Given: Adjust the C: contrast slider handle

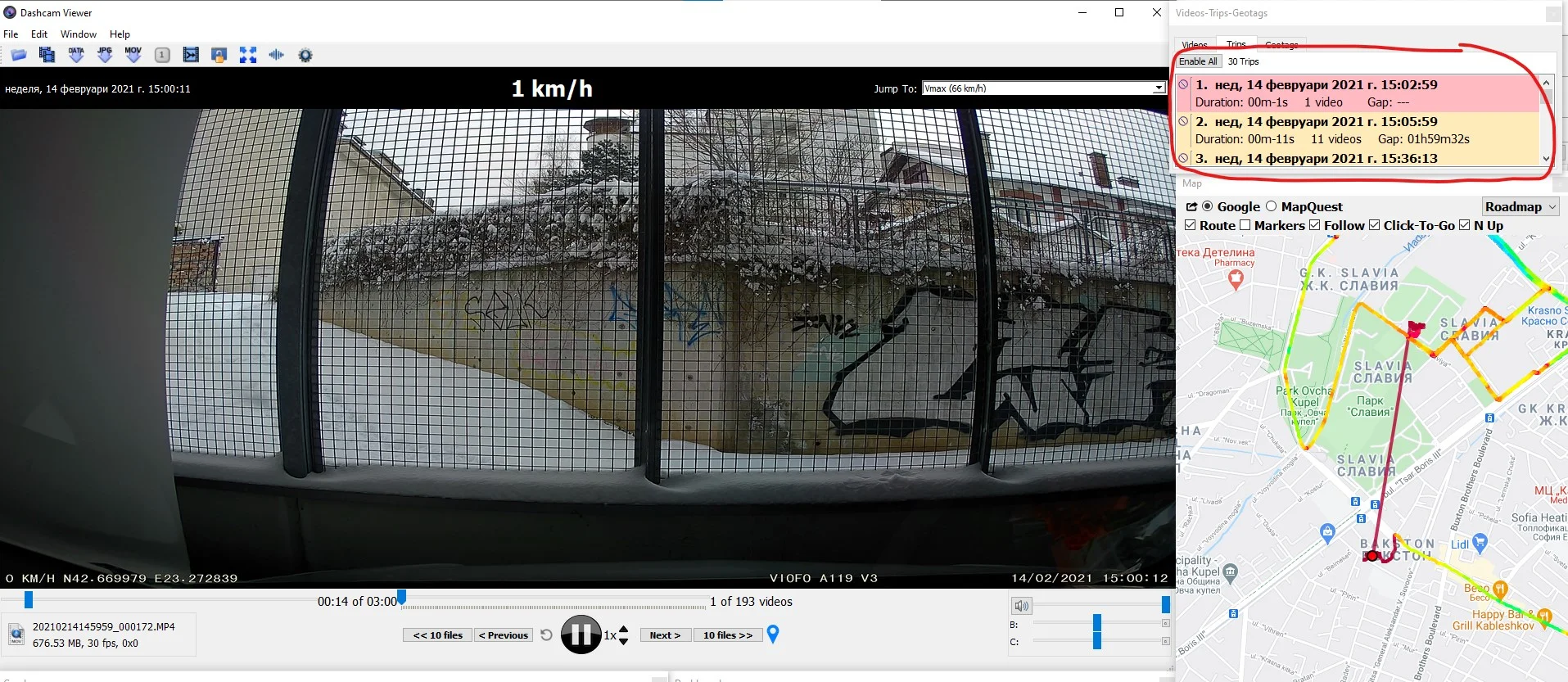Looking at the screenshot, I should click(x=1097, y=641).
